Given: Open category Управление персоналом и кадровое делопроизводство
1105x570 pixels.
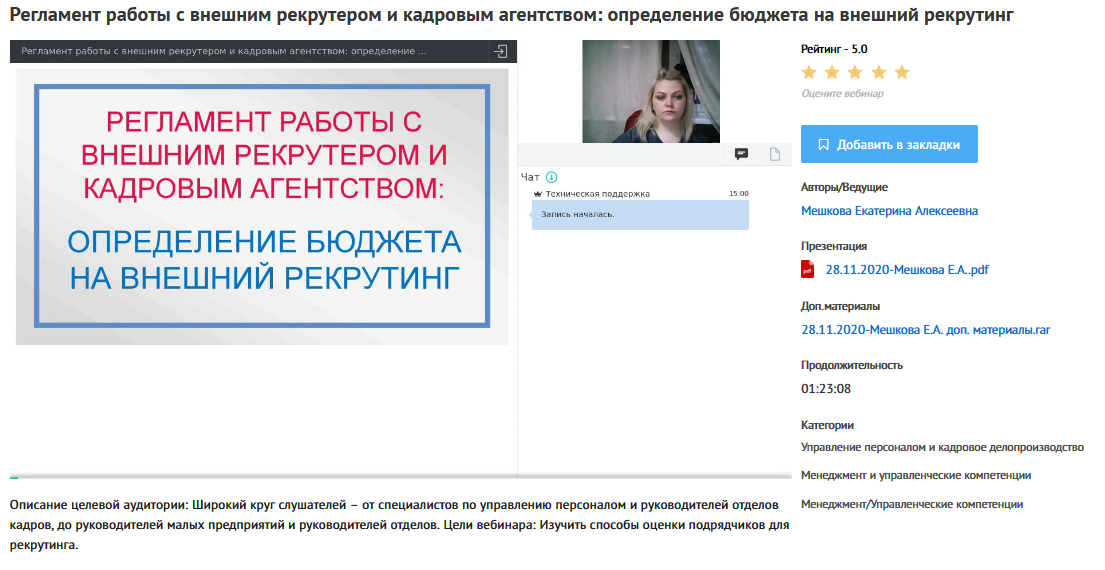Looking at the screenshot, I should (942, 448).
